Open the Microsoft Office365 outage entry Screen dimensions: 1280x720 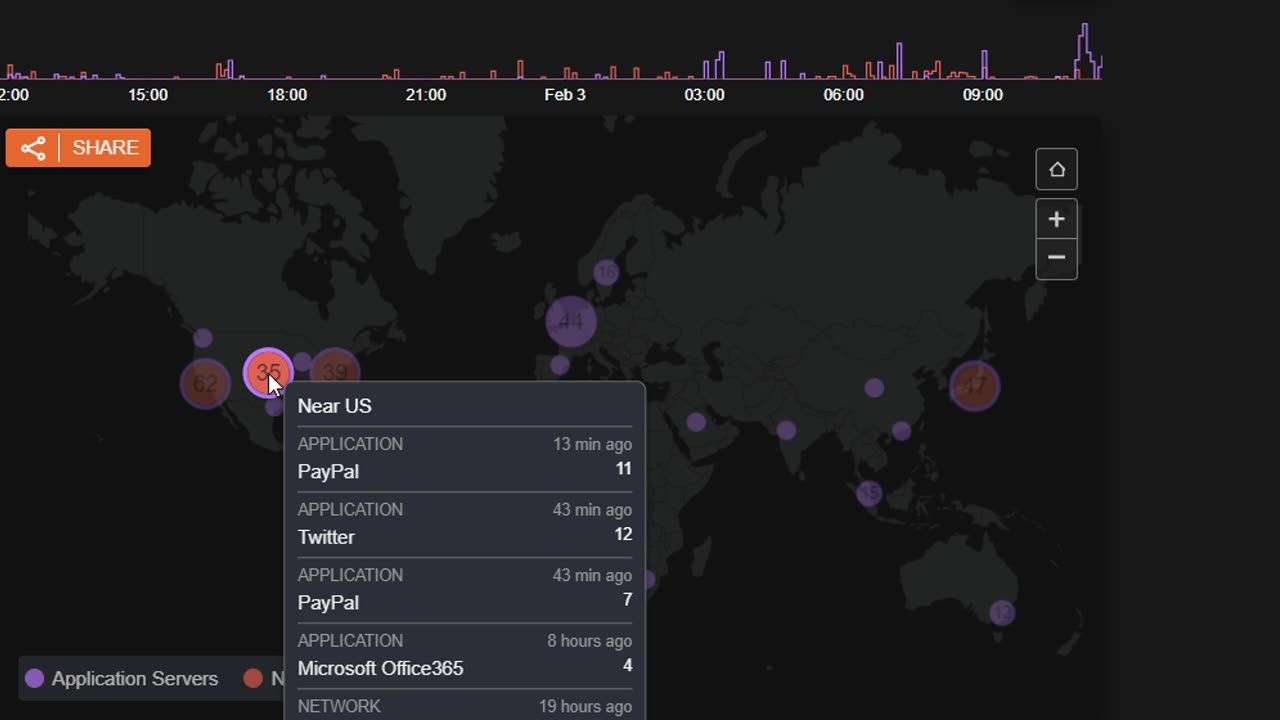click(465, 655)
